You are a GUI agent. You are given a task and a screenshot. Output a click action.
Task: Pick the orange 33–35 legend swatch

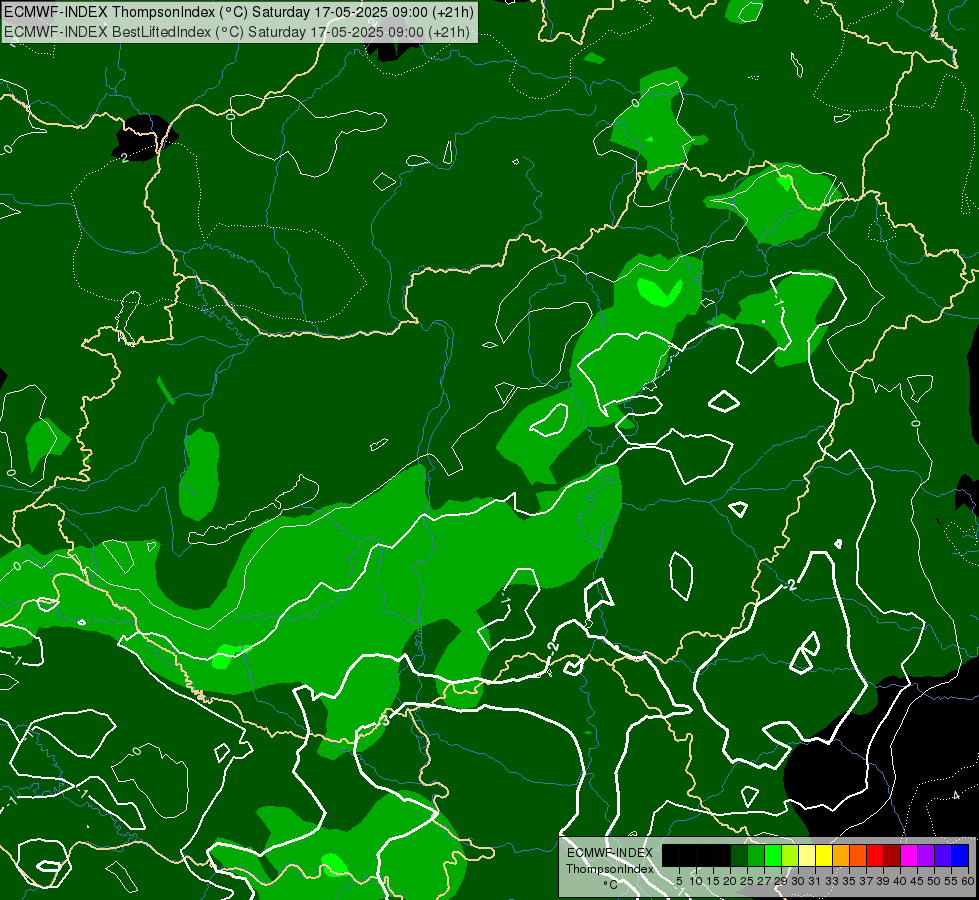click(x=841, y=855)
